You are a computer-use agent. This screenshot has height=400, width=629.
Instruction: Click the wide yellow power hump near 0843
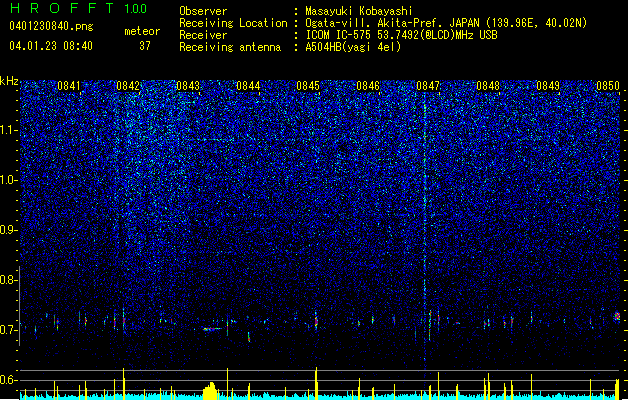click(210, 392)
